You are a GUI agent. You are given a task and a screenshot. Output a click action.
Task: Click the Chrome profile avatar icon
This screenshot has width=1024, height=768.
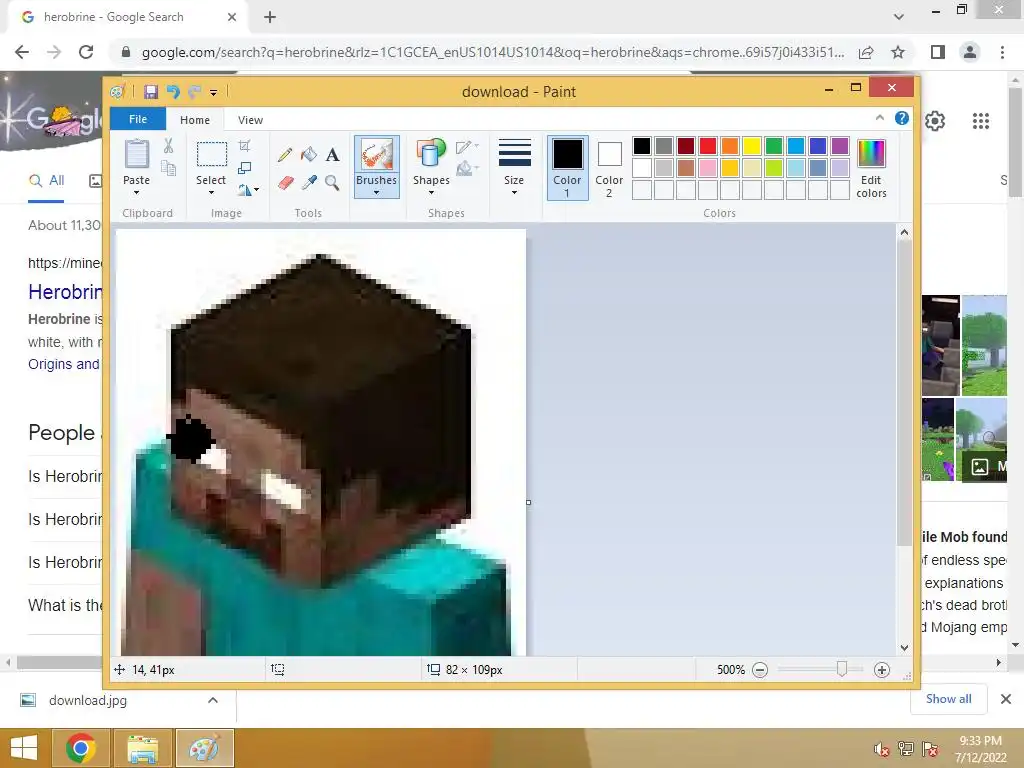[970, 52]
